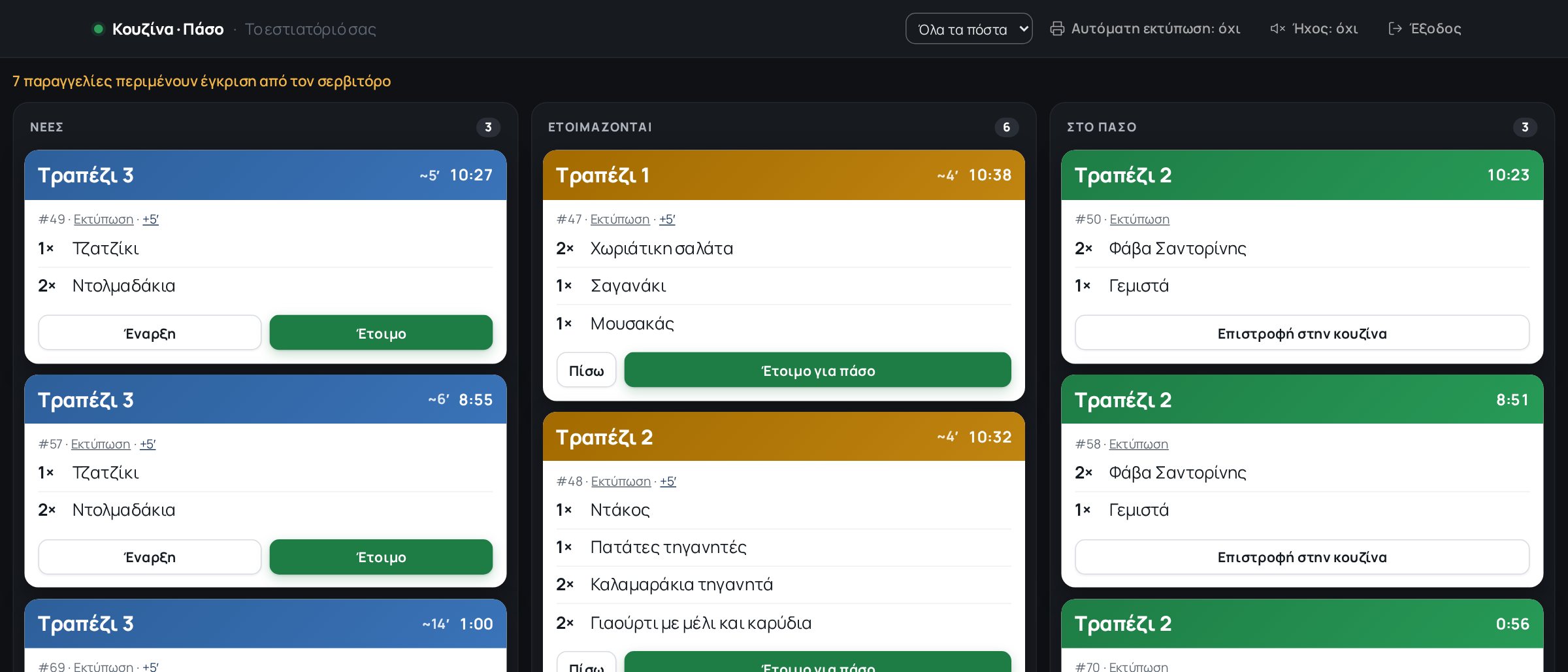Select the 'Τραπέζι 2' green header timed 8:51
The image size is (1568, 672).
click(x=1302, y=399)
